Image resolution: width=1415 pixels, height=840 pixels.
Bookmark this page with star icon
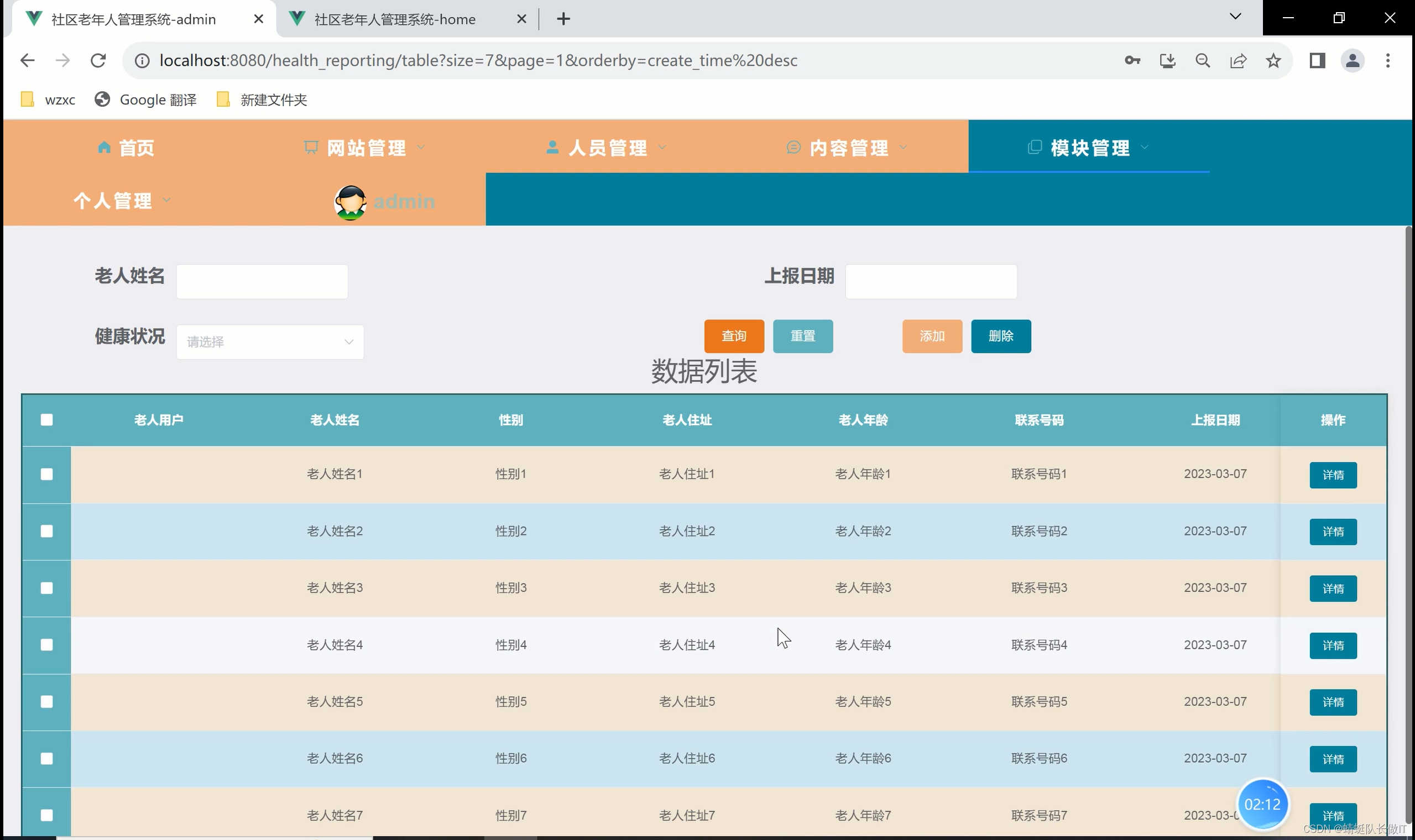1273,61
